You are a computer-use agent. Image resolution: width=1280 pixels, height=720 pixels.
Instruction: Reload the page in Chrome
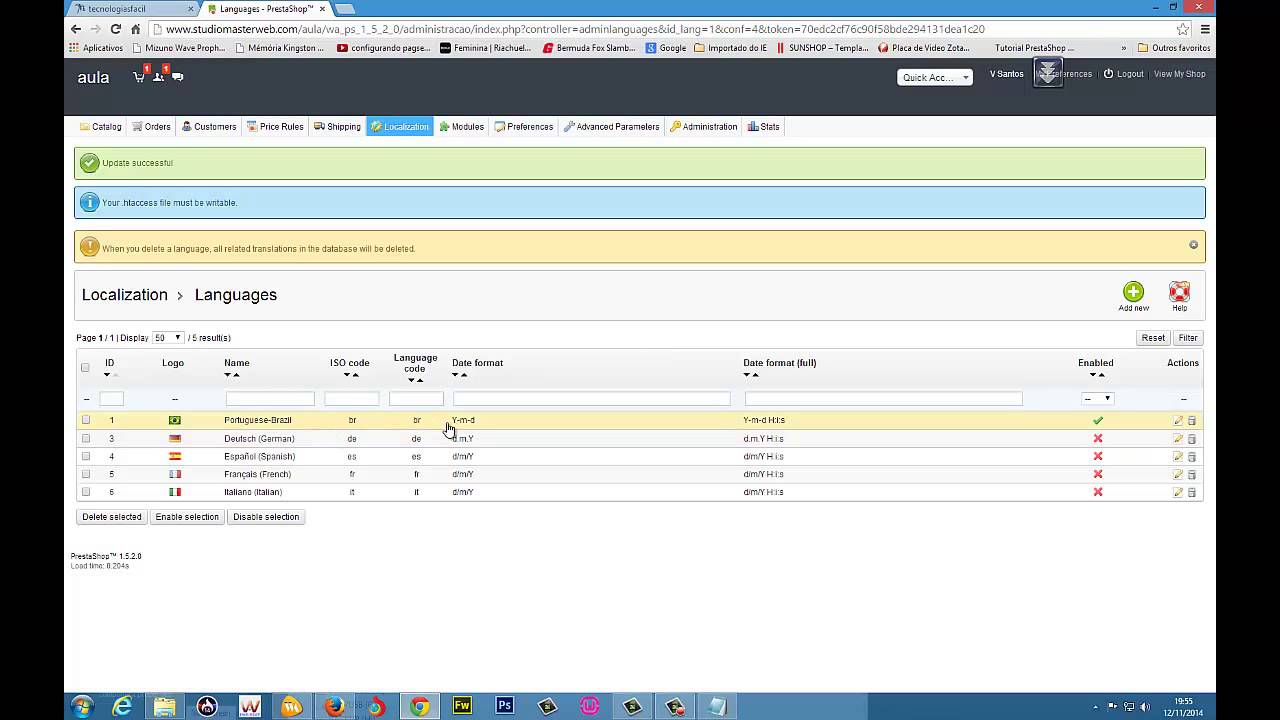point(115,29)
